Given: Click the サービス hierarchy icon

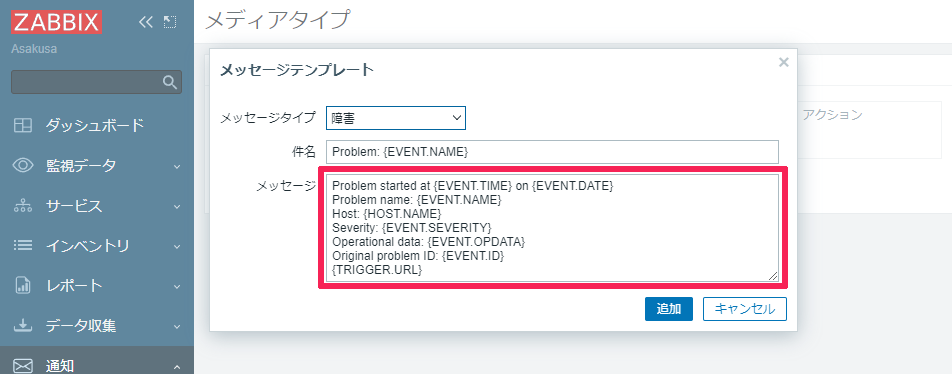Looking at the screenshot, I should pos(23,206).
